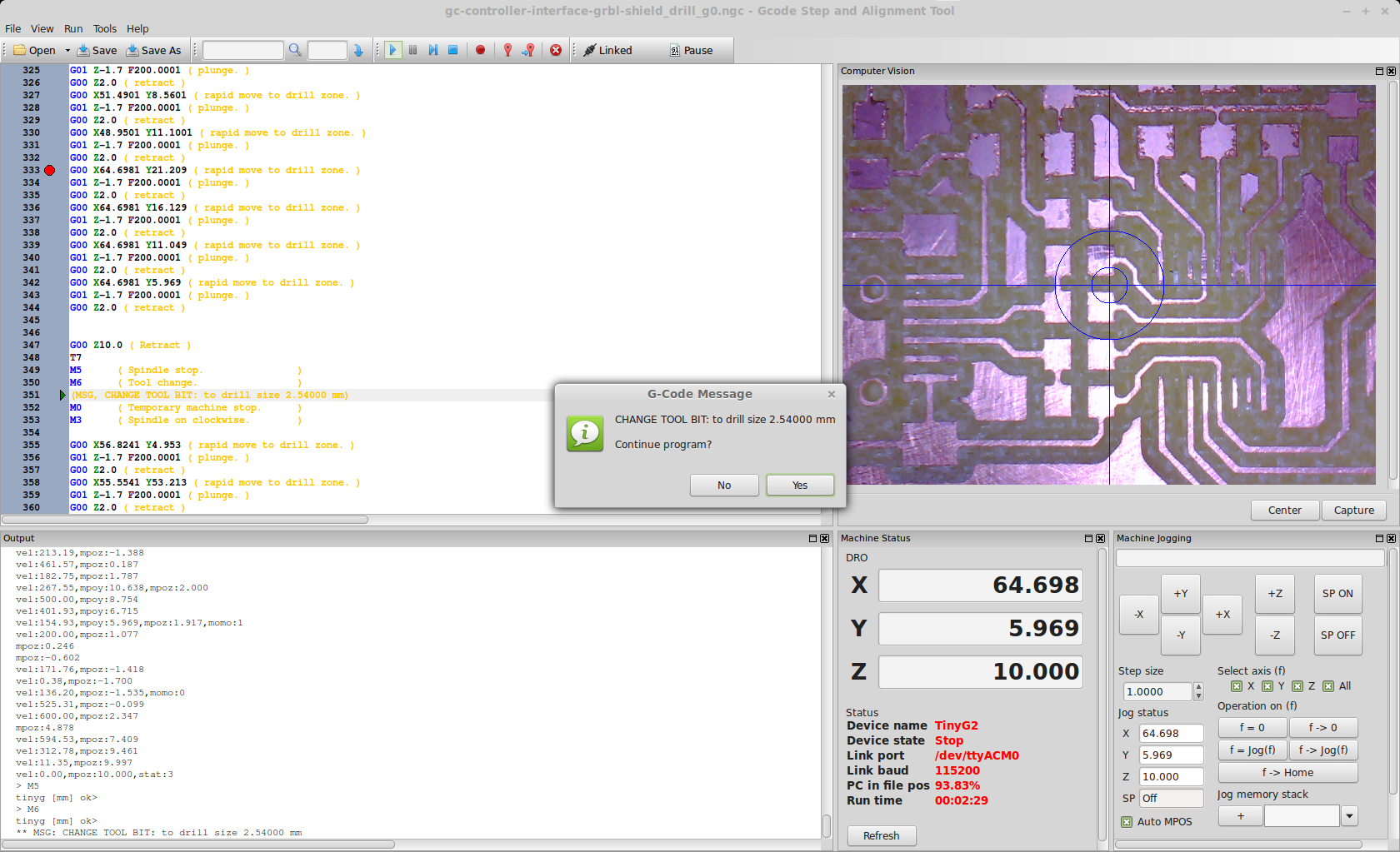Turn the spindle on with SP ON
The width and height of the screenshot is (1400, 852).
click(x=1338, y=594)
